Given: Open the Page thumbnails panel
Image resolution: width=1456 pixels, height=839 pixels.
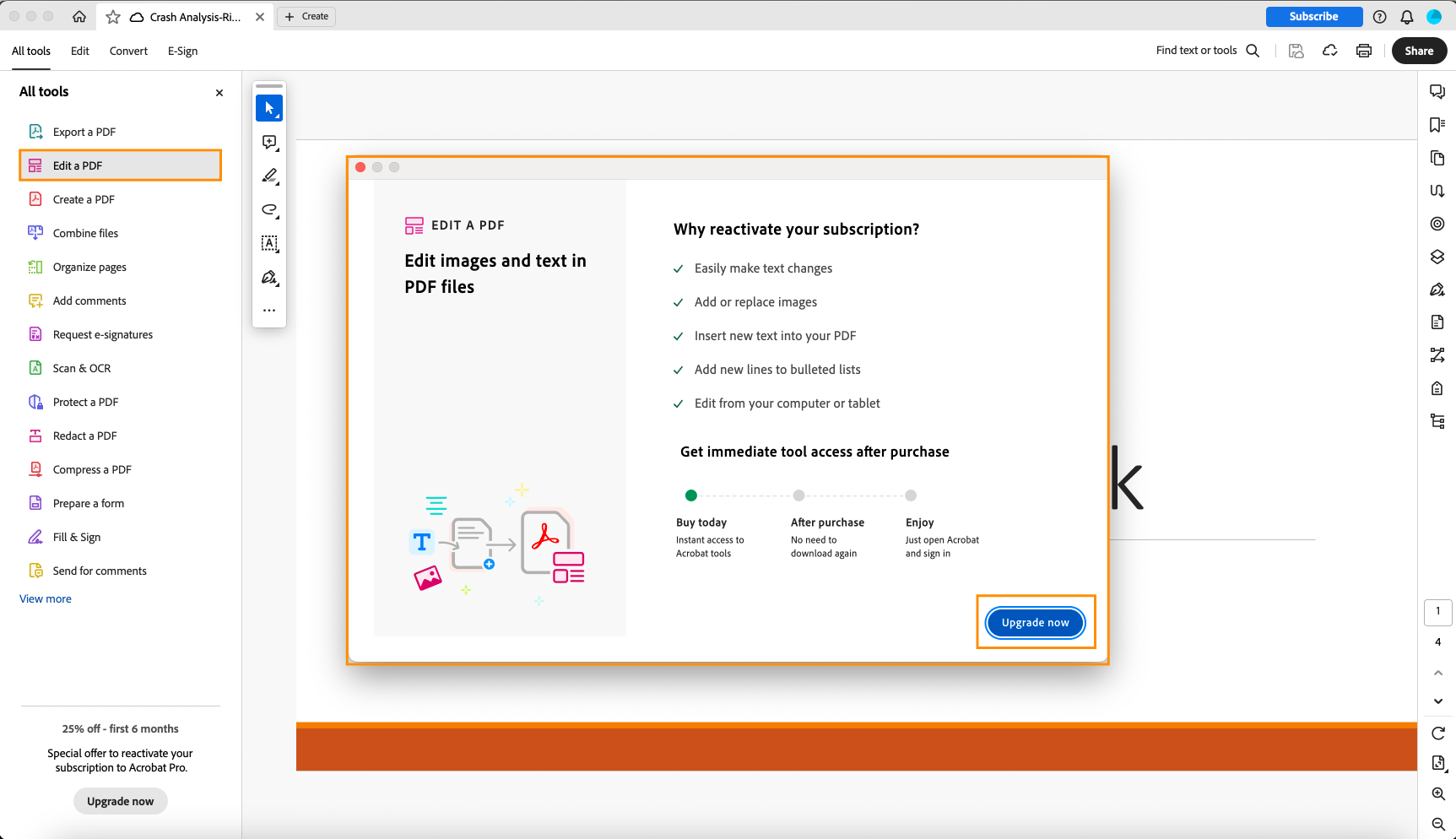Looking at the screenshot, I should pyautogui.click(x=1437, y=158).
